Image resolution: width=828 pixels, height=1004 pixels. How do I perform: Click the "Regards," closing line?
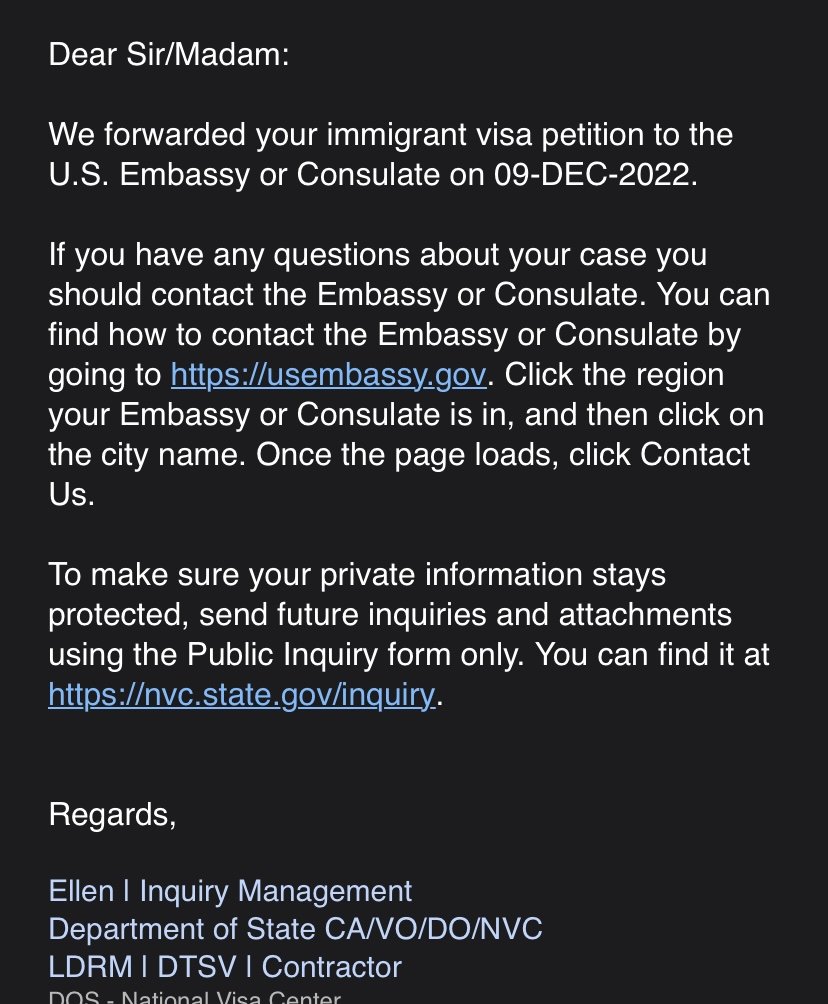click(112, 815)
